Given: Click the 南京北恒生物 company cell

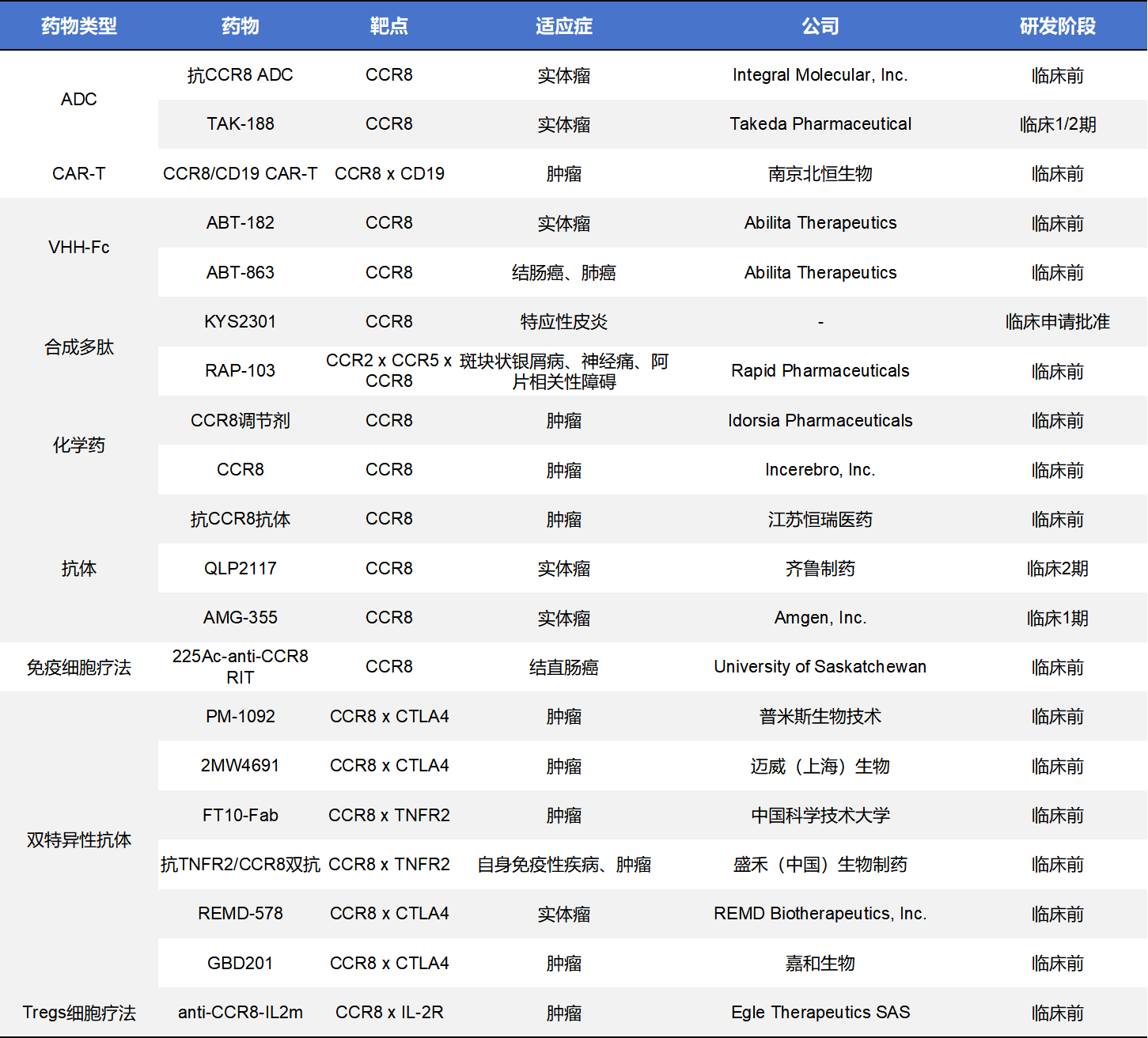Looking at the screenshot, I should (820, 174).
